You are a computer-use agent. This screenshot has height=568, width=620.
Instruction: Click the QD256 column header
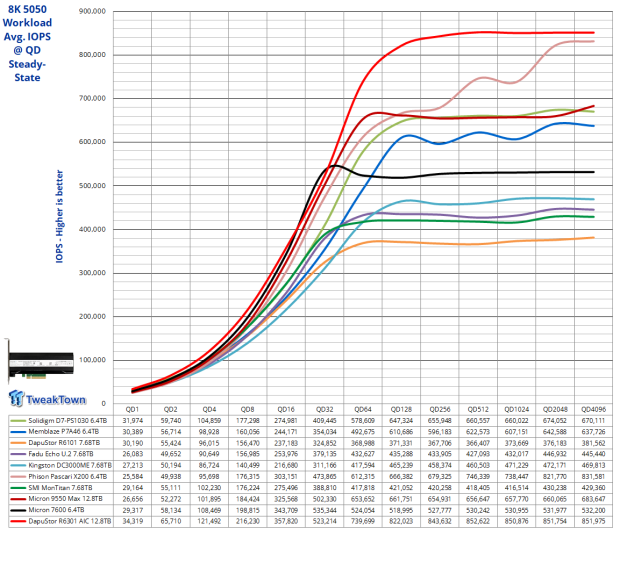point(440,410)
